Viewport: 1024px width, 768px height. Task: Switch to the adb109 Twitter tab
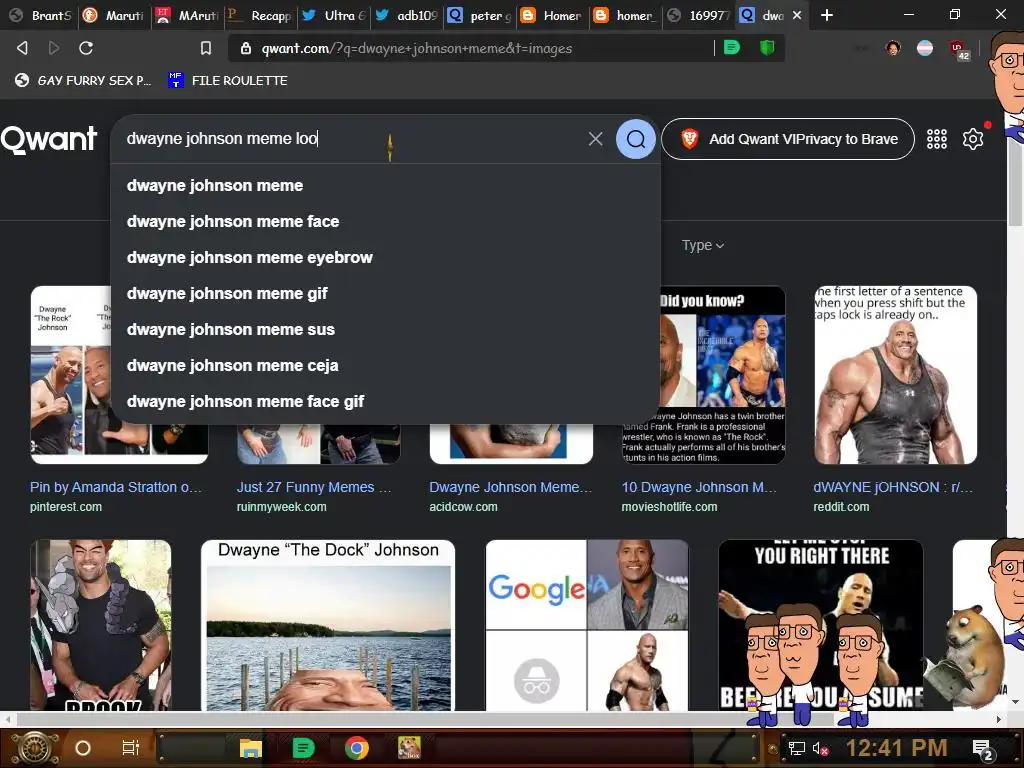pos(406,15)
